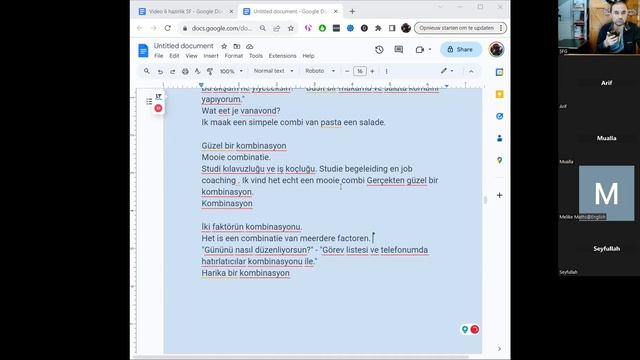Switch to Video 6 hazirlik tab

click(x=186, y=11)
